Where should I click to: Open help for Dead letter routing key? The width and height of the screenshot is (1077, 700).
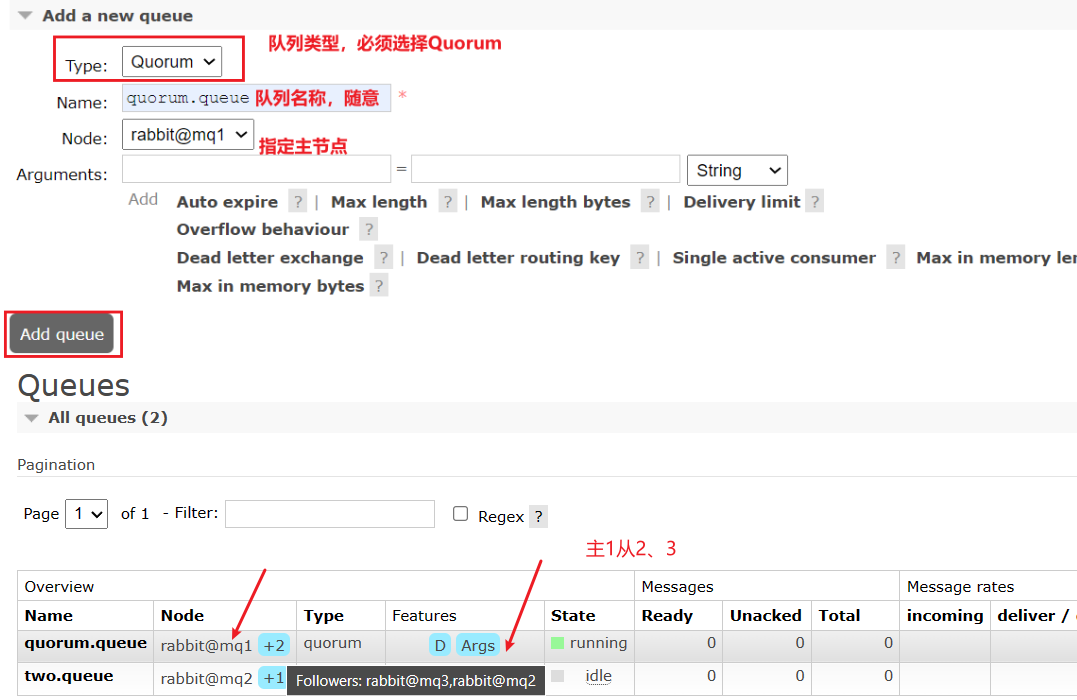(x=639, y=258)
